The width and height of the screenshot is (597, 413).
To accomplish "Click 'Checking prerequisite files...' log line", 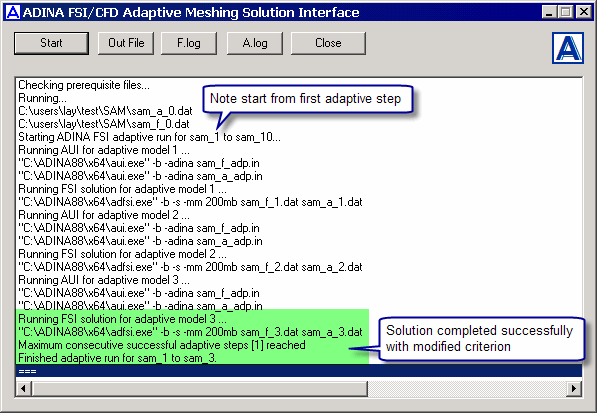I will [84, 85].
